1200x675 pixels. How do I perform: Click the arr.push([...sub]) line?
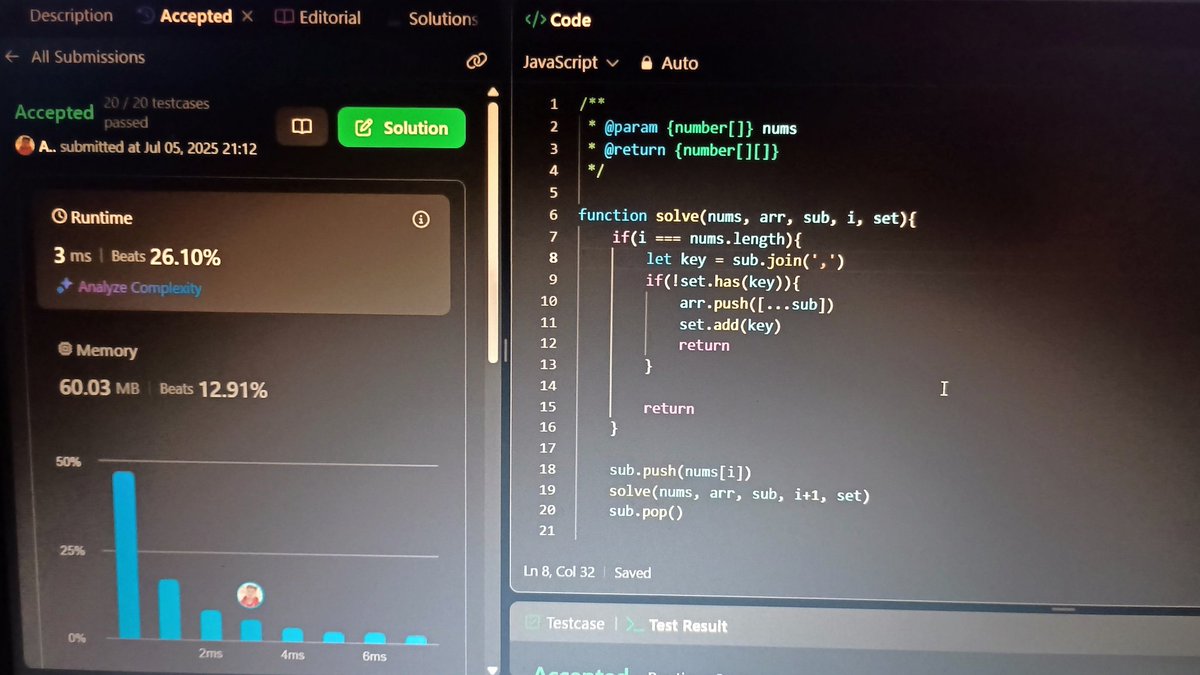pyautogui.click(x=756, y=303)
